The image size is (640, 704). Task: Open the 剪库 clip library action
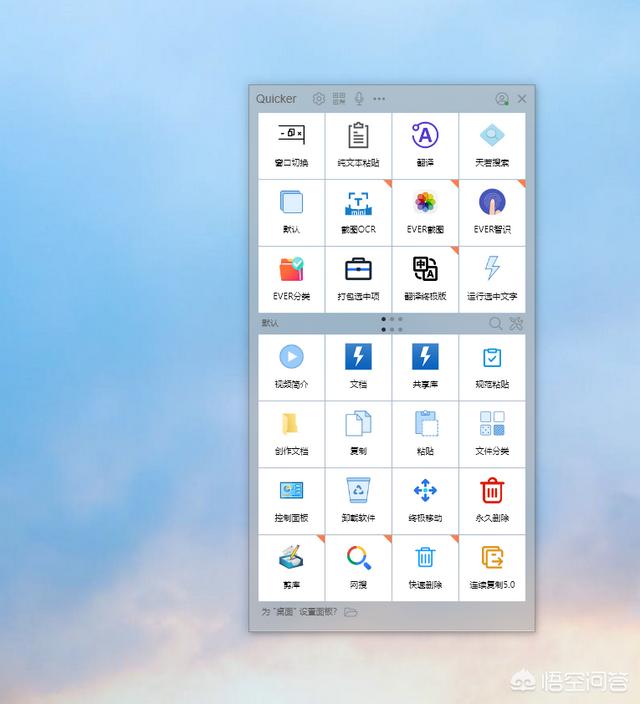pyautogui.click(x=291, y=568)
